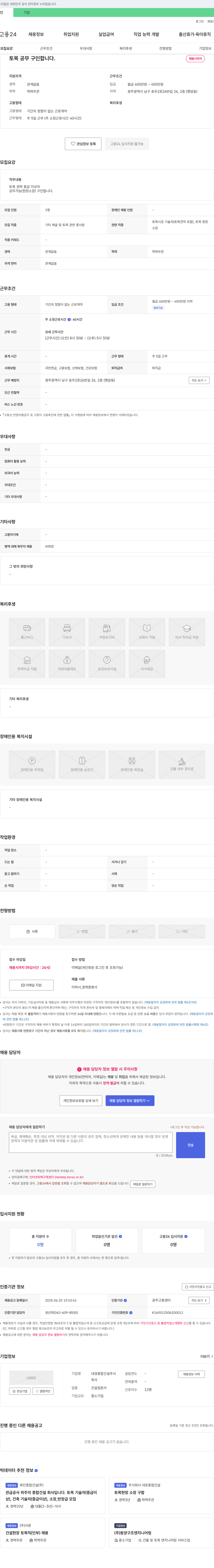Click the blue 전송 button
Viewport: 214px width, 1568px height.
[x=190, y=1145]
